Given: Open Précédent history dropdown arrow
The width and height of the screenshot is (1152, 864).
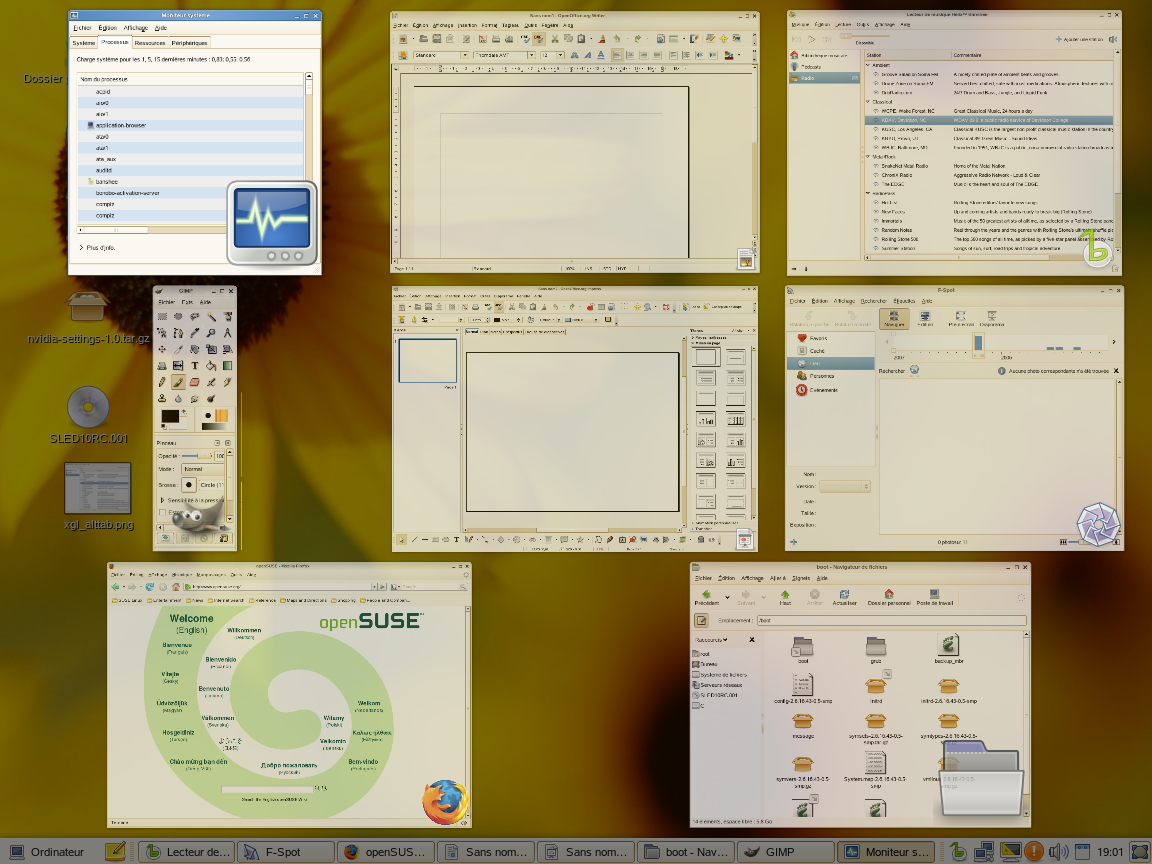Looking at the screenshot, I should 727,597.
